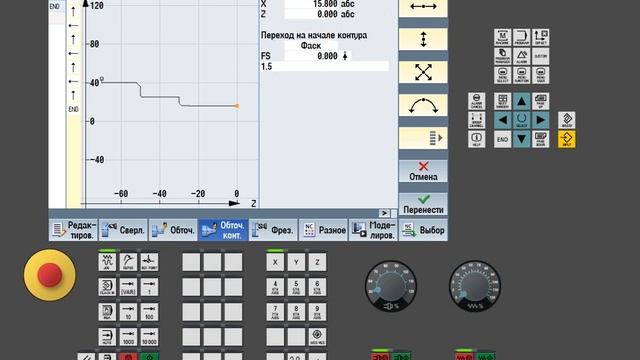Open the Обточ. конт. softkey tab
Screen dimensions: 640x360
point(223,230)
